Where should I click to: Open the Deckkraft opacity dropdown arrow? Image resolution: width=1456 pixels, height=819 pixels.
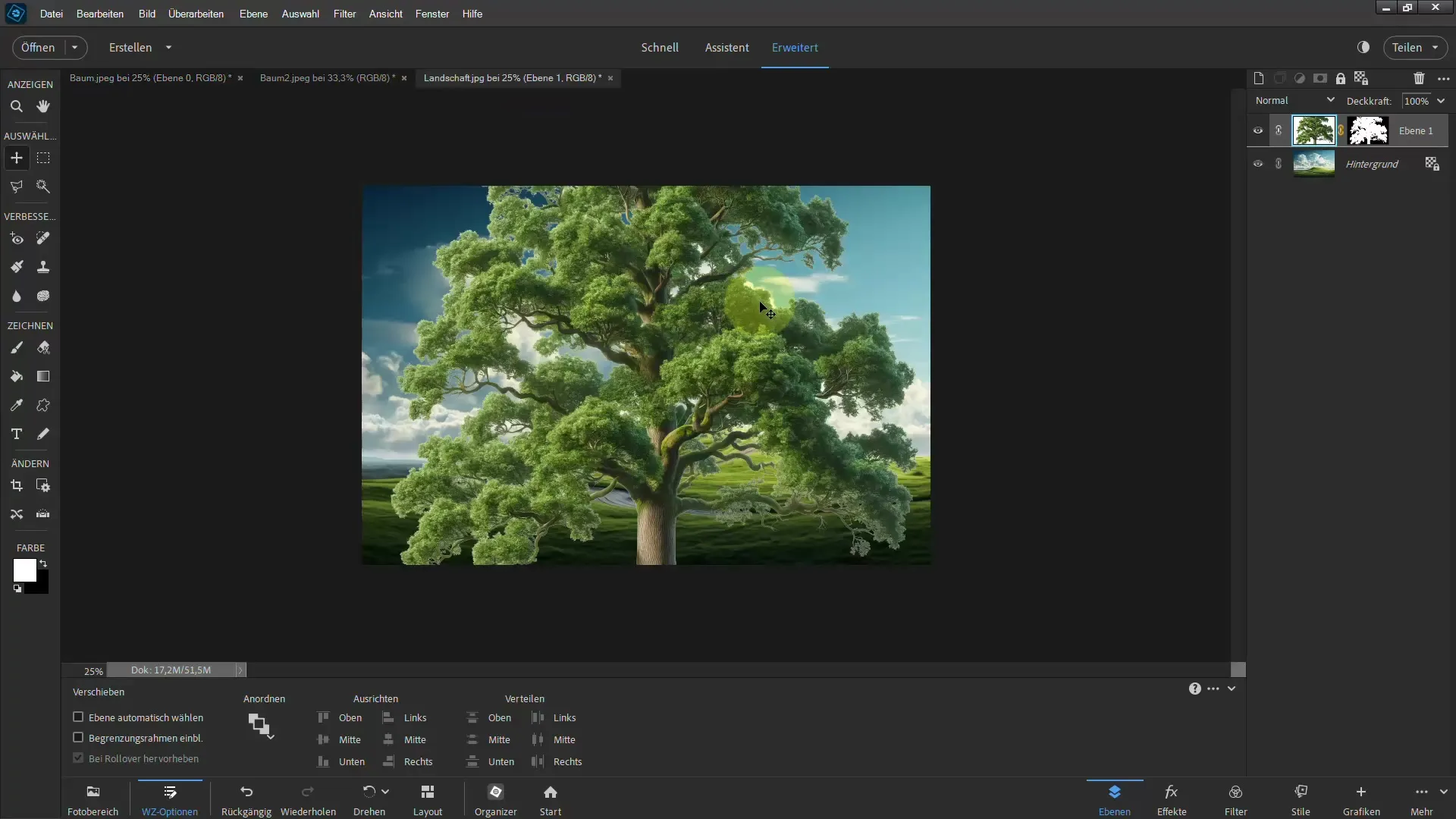(x=1441, y=101)
